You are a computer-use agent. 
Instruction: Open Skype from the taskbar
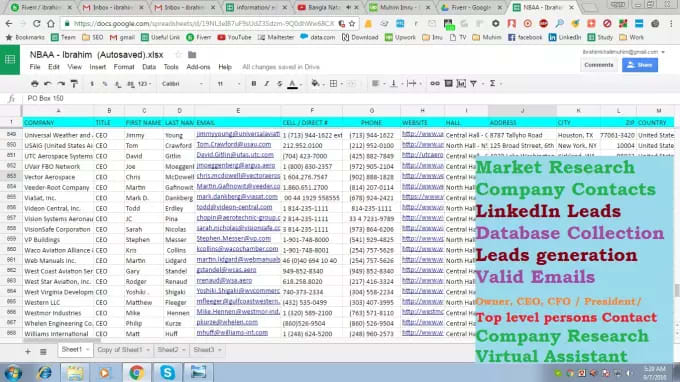click(167, 372)
